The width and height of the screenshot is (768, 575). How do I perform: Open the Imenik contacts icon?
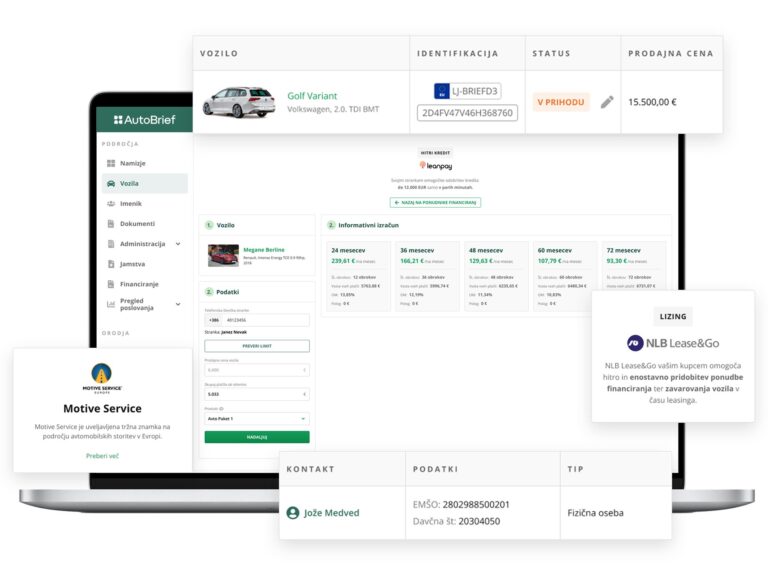coord(110,203)
